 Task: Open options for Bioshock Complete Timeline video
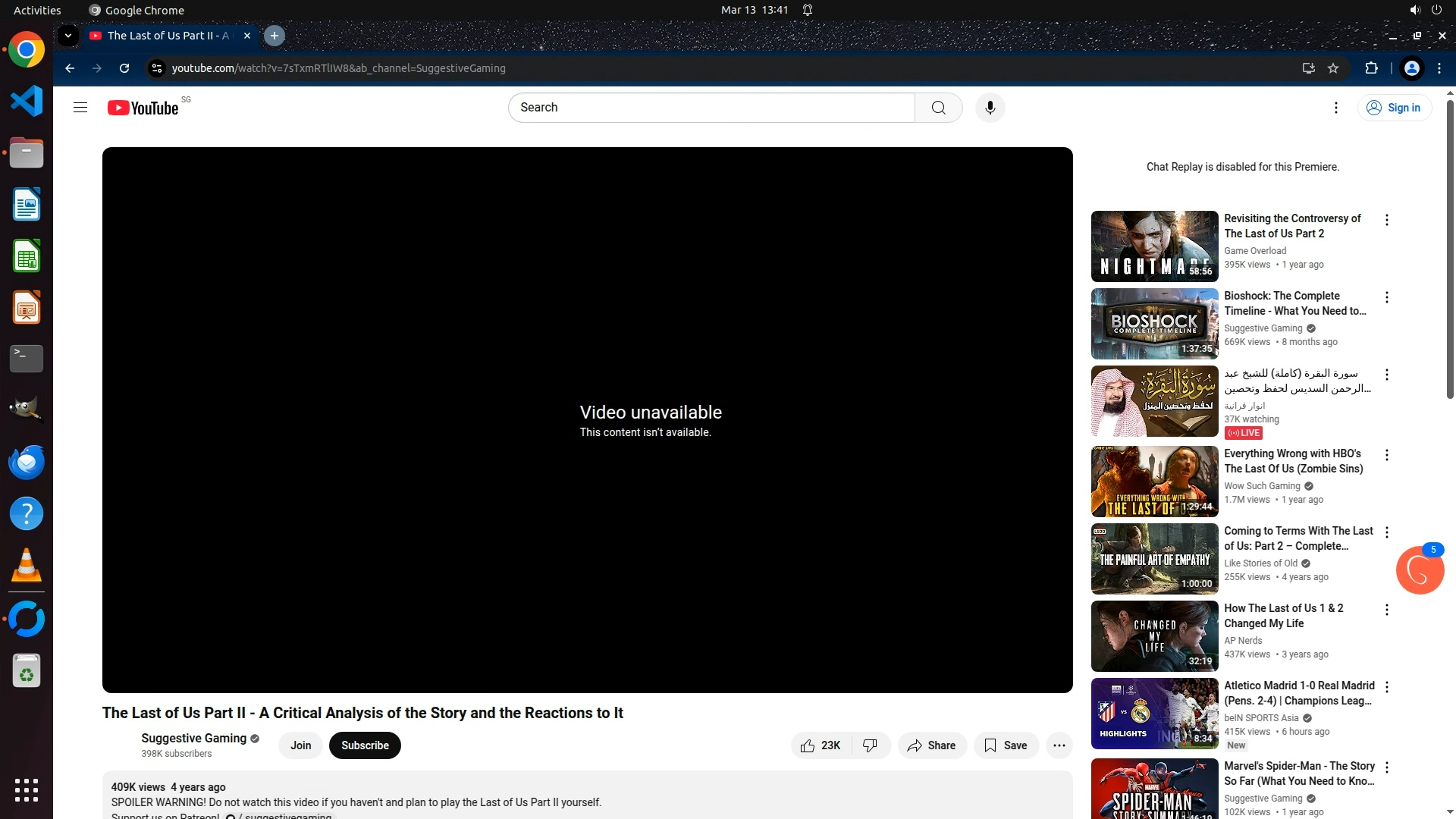pyautogui.click(x=1386, y=297)
